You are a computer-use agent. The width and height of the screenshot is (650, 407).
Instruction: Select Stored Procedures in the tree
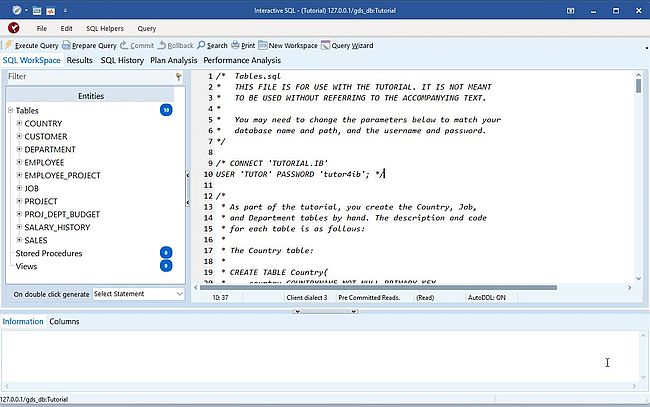point(49,253)
